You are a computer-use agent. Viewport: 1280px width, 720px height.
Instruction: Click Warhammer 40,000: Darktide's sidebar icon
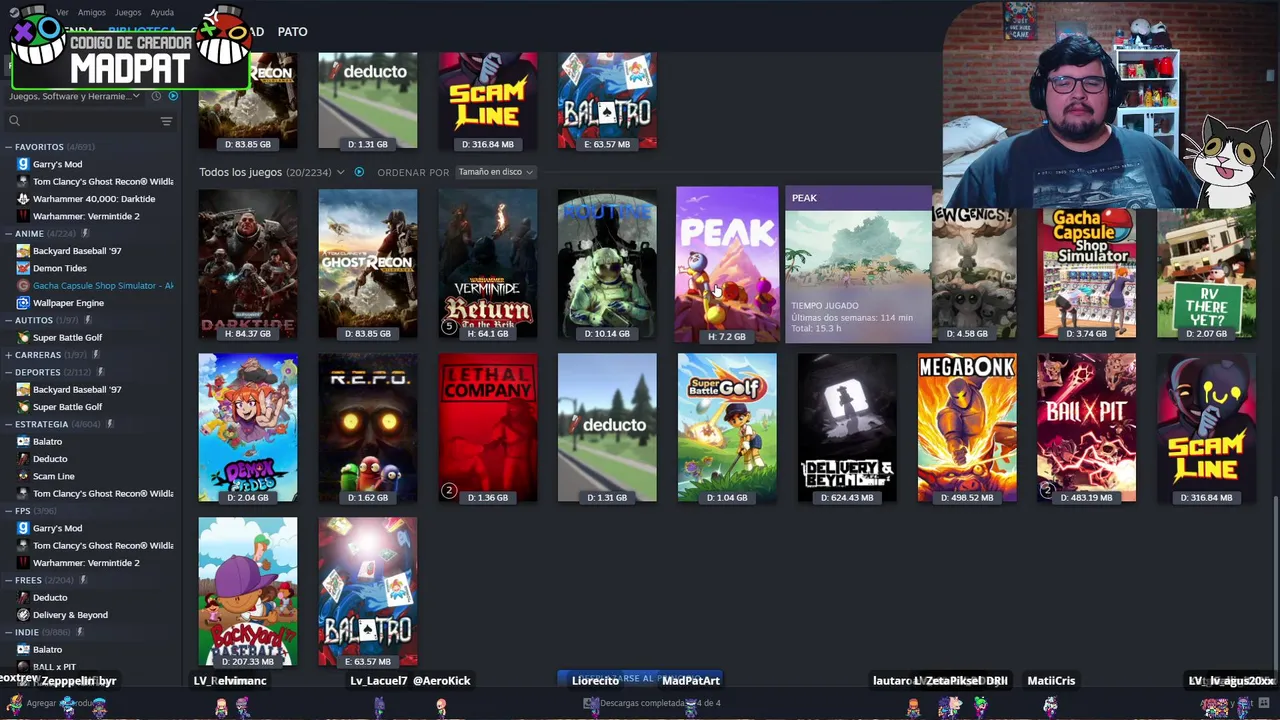pyautogui.click(x=23, y=199)
